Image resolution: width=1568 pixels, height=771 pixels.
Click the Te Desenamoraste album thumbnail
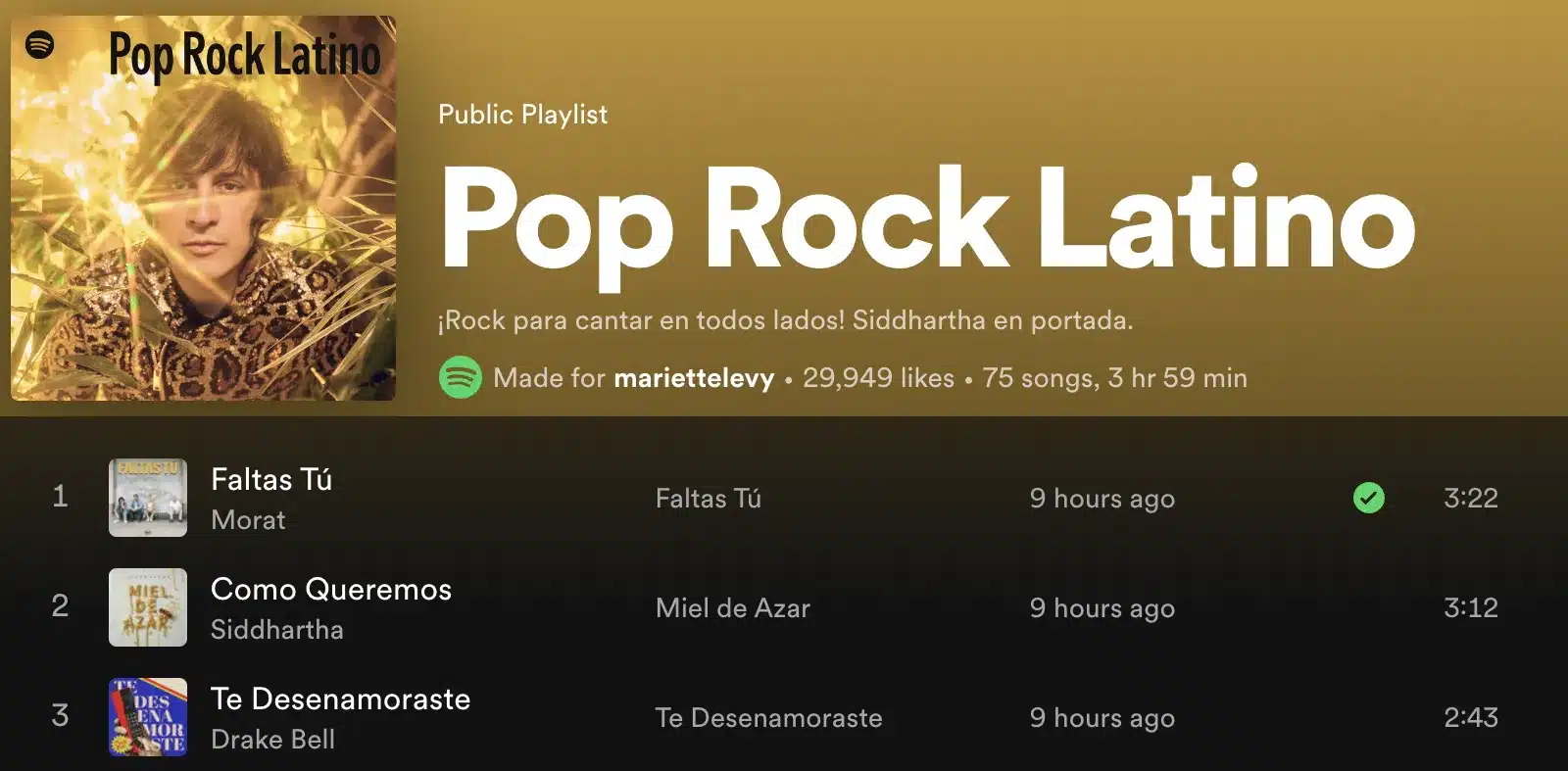[x=147, y=717]
